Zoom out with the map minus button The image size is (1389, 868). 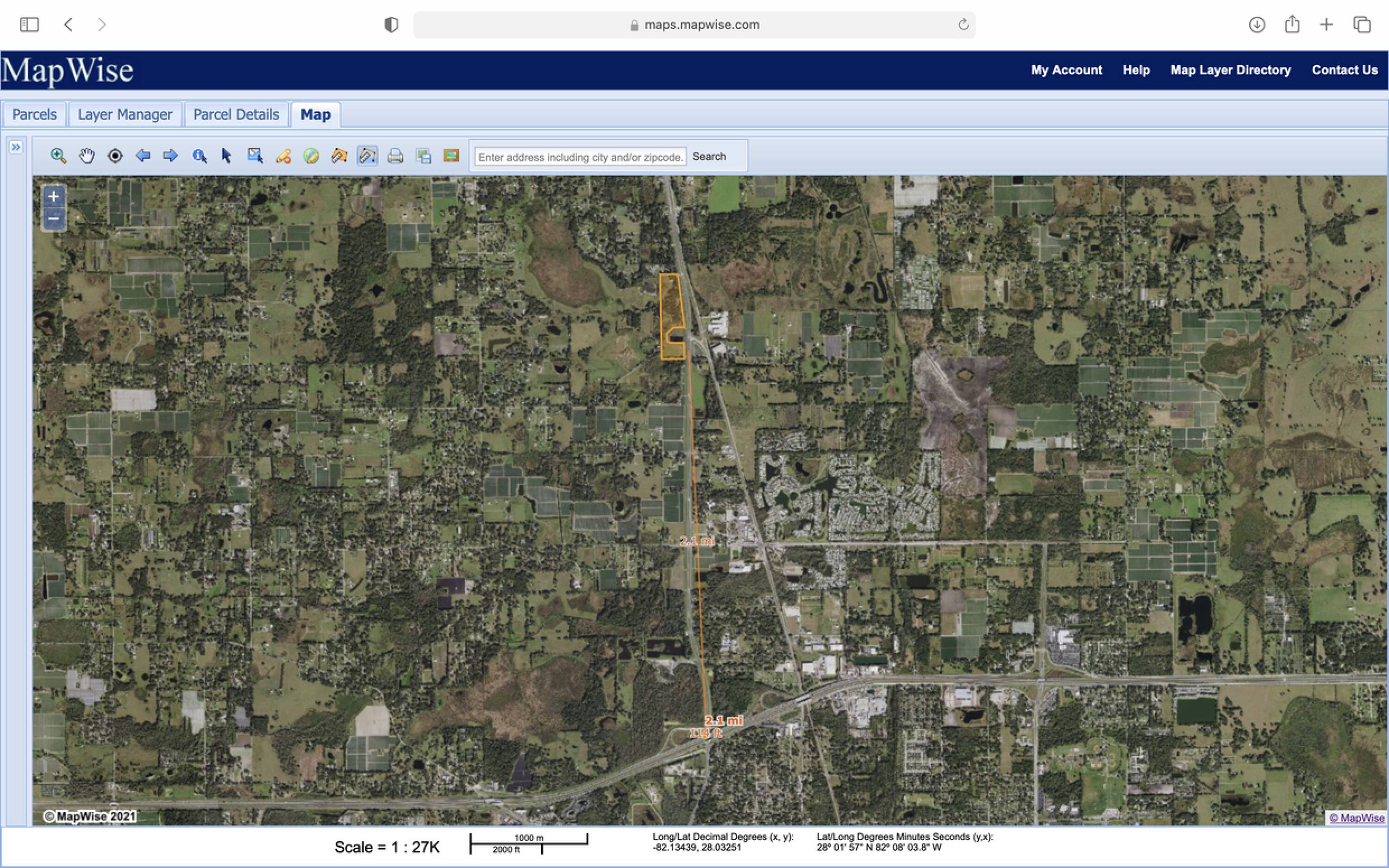click(53, 219)
